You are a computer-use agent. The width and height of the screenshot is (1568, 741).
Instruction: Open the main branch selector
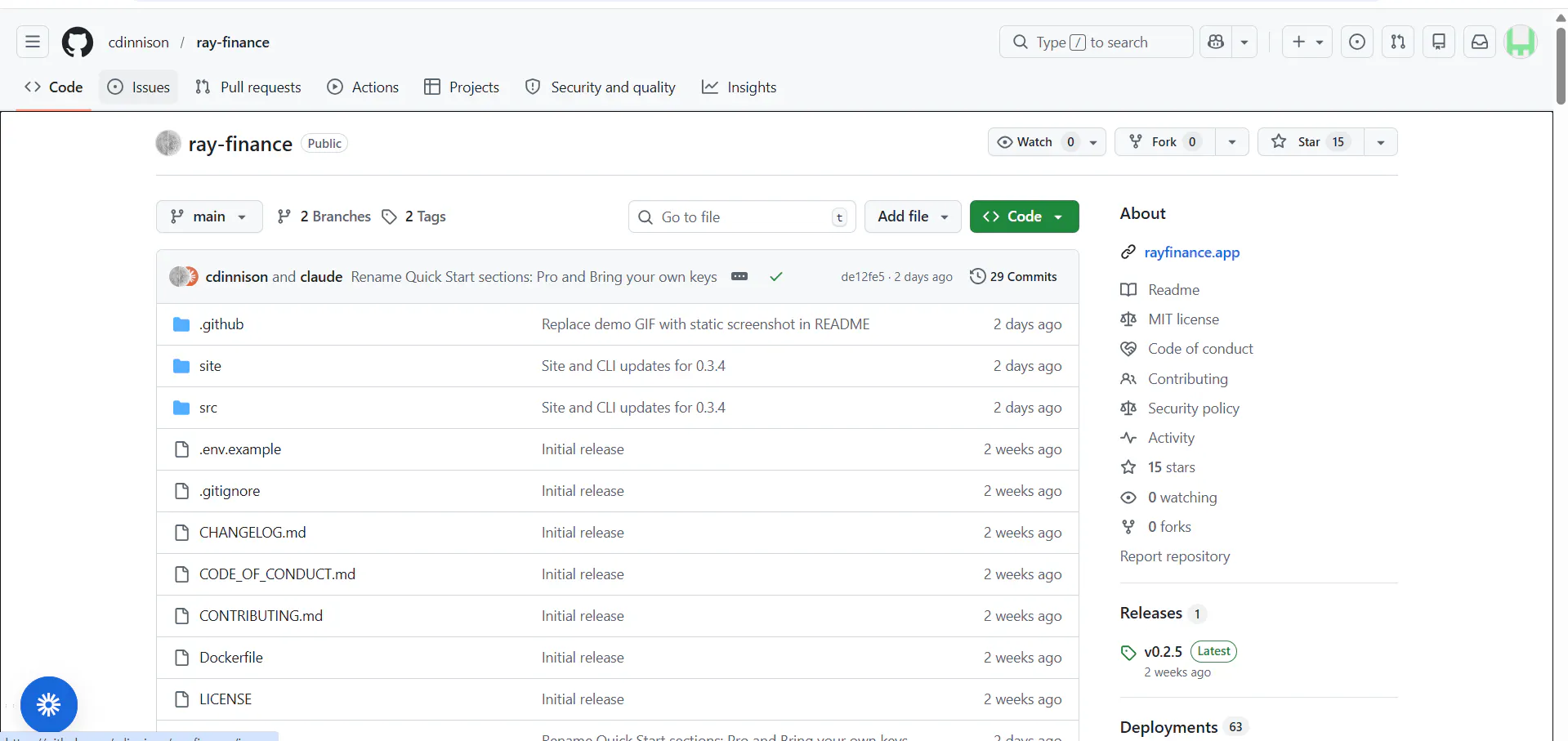tap(209, 216)
